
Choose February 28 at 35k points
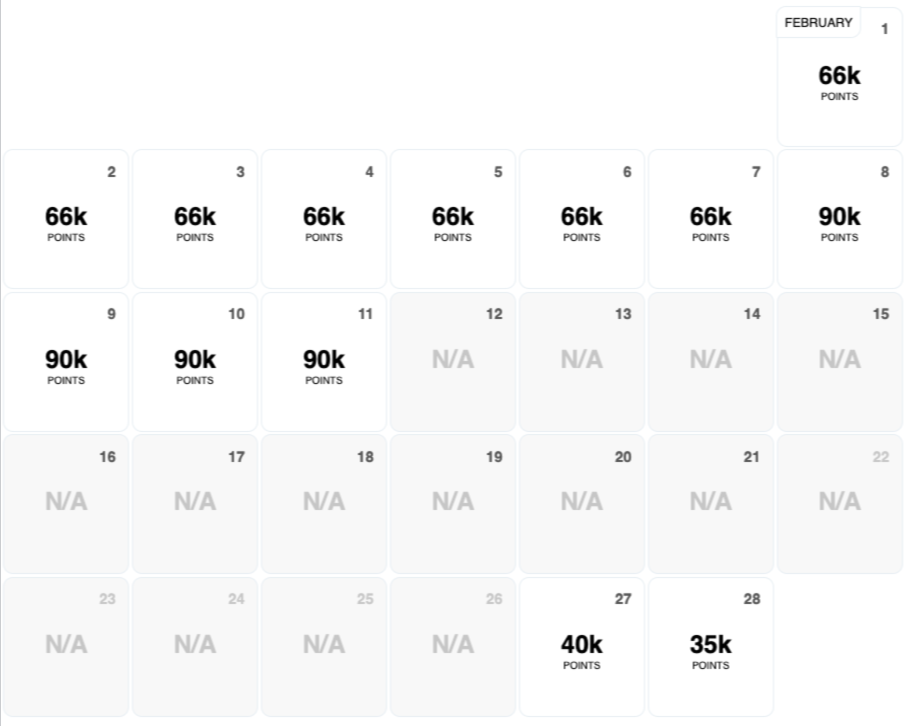[711, 647]
